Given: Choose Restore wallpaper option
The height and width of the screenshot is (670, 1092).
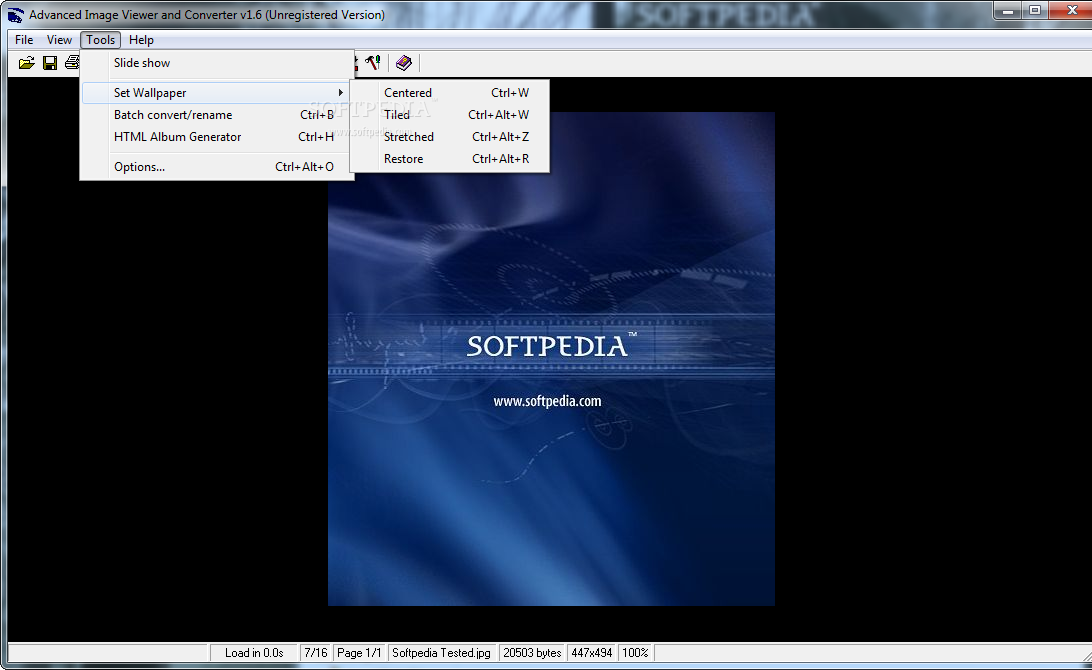Looking at the screenshot, I should point(449,159).
